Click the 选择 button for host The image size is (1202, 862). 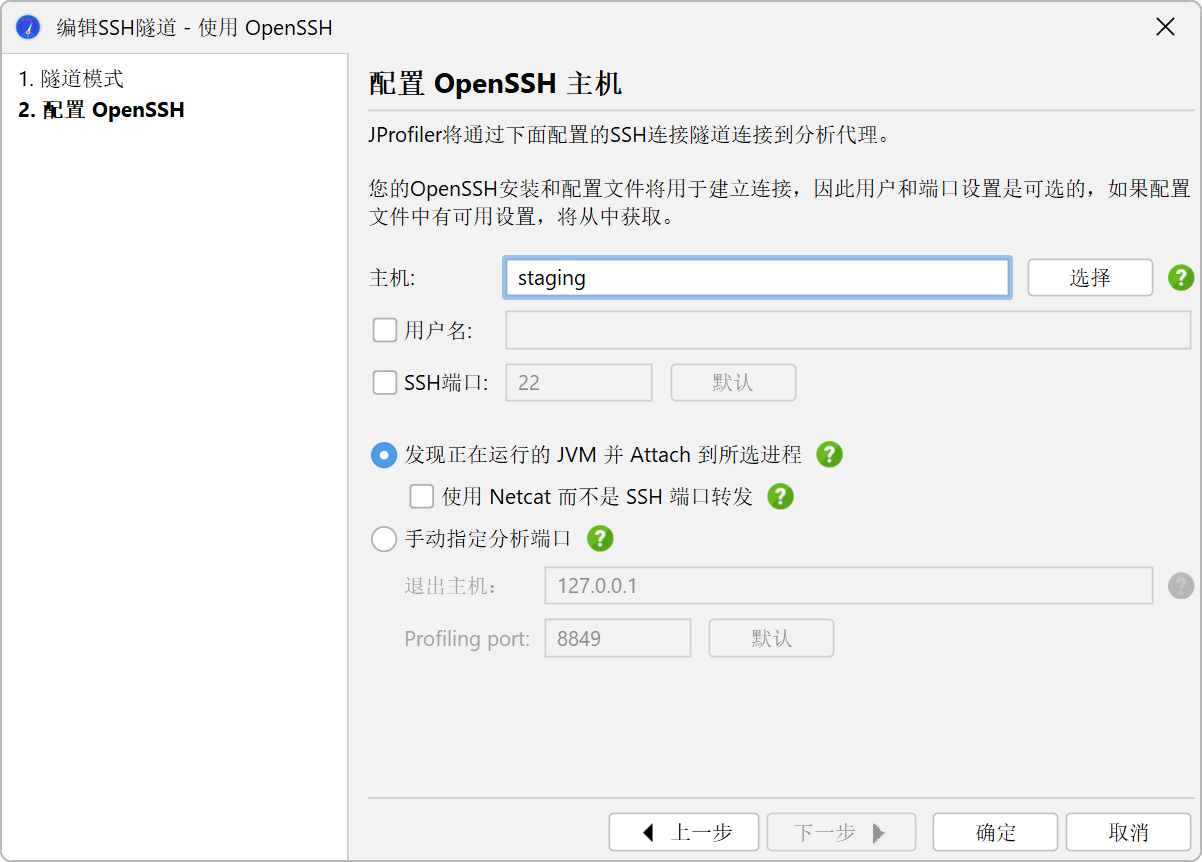(1090, 278)
